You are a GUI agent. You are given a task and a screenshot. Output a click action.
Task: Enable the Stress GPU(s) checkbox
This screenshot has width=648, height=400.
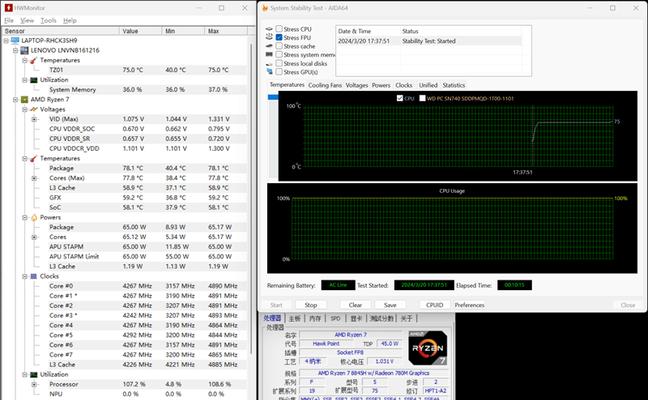(279, 72)
